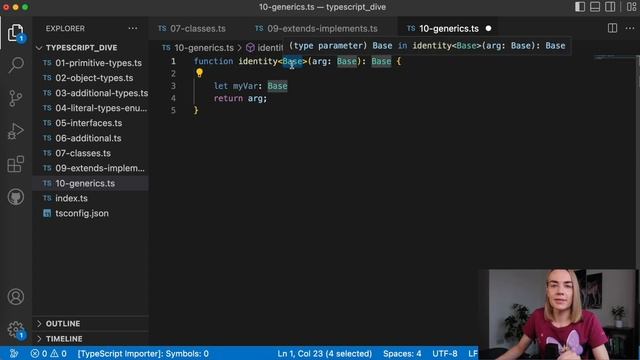640x360 pixels.
Task: Click Ln 1, Col 23 cursor position
Action: (x=324, y=353)
